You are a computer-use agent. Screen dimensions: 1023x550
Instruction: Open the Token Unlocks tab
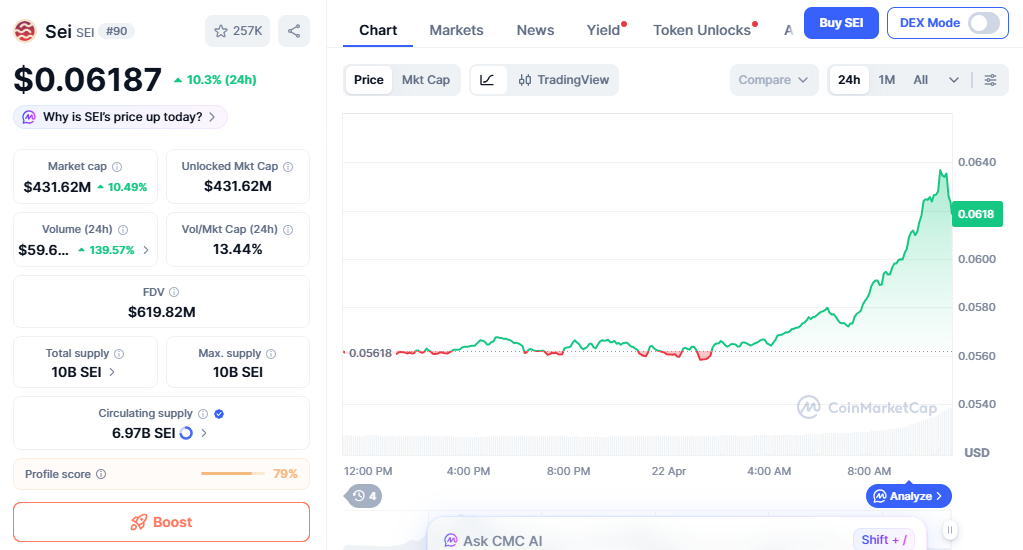coord(702,30)
